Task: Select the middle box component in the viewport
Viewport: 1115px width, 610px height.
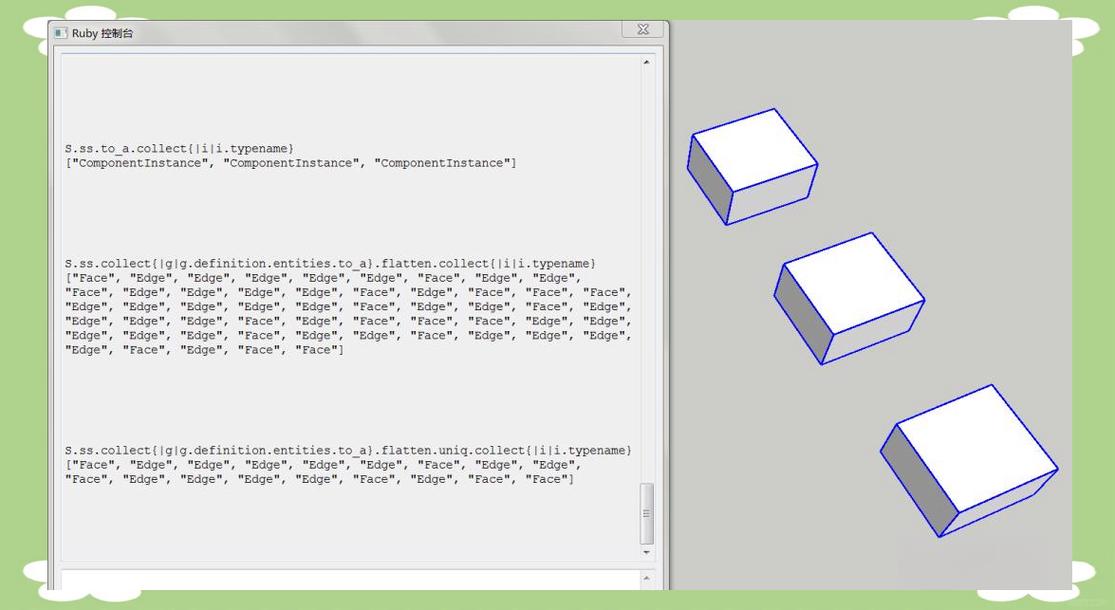Action: (x=848, y=299)
